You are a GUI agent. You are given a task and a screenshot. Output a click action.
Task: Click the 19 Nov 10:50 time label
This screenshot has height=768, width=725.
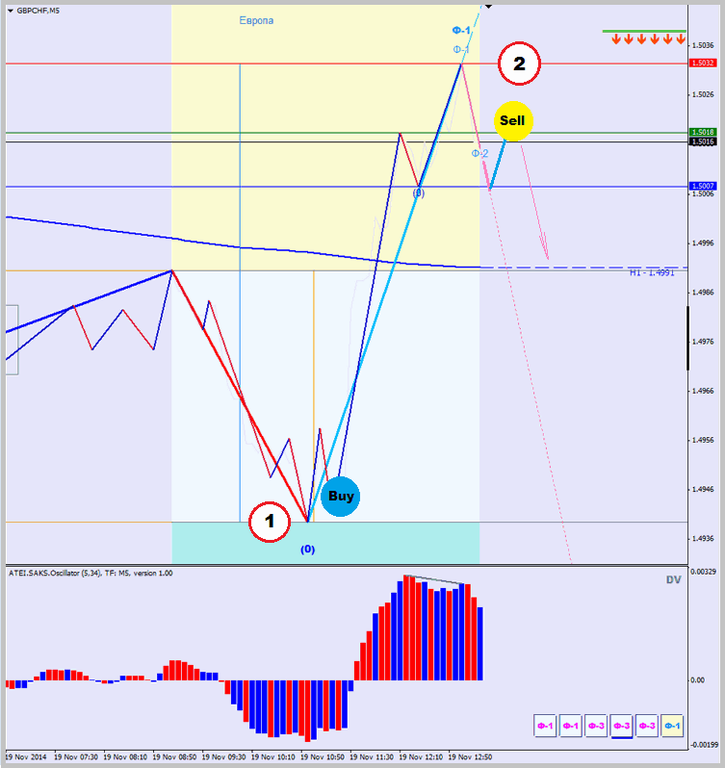pos(322,757)
